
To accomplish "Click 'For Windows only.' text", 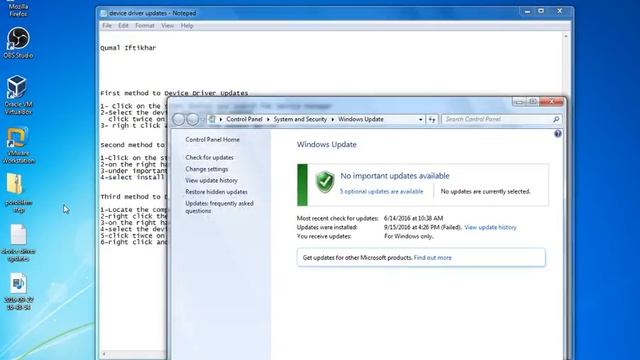I will pyautogui.click(x=409, y=236).
